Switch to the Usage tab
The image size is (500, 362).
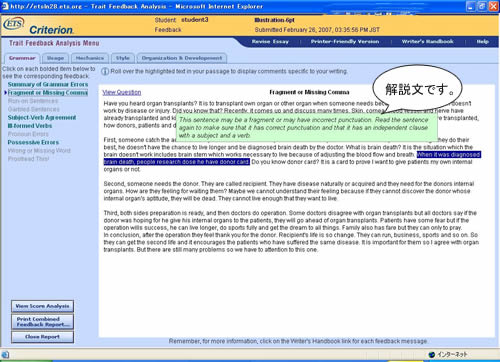tap(55, 58)
